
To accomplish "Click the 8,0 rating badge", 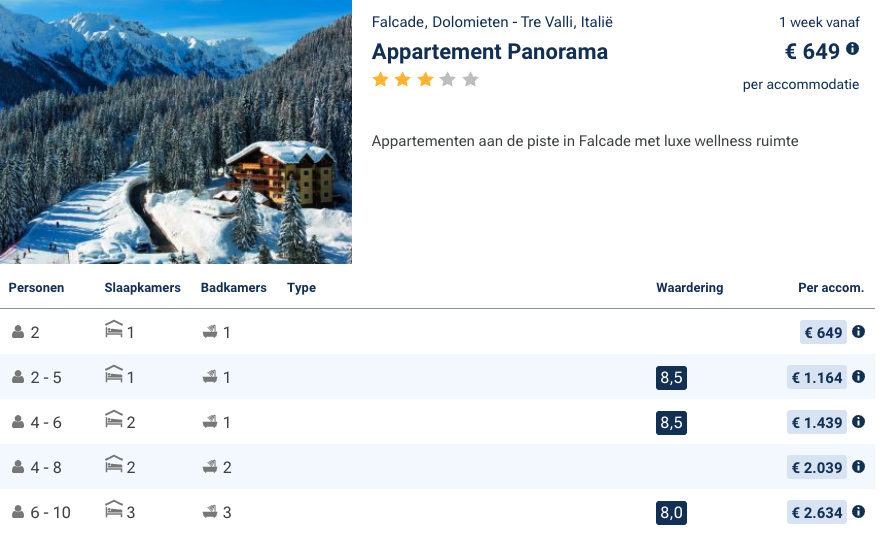I will pos(671,513).
